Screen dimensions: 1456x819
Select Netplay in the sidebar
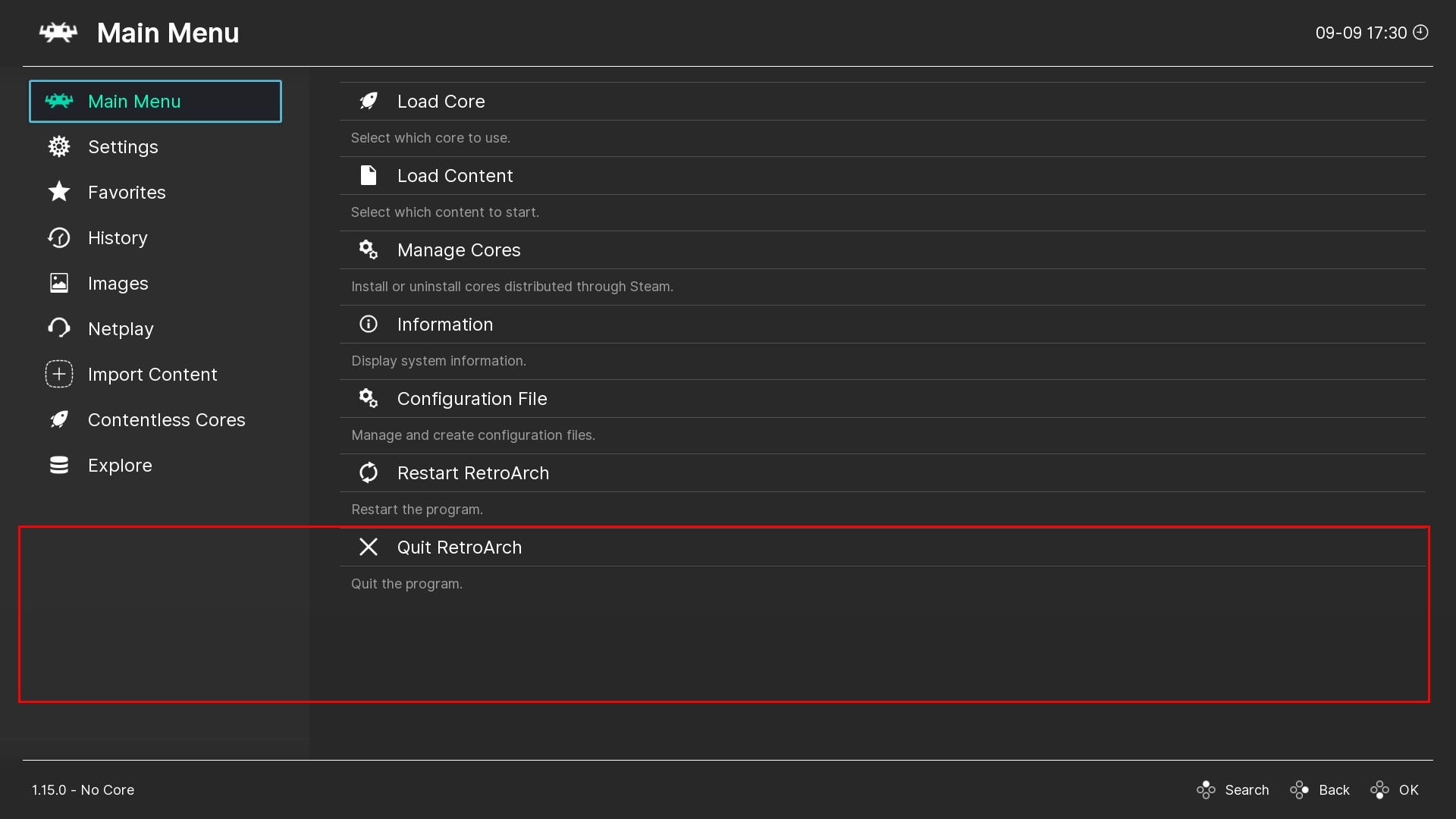click(x=121, y=328)
